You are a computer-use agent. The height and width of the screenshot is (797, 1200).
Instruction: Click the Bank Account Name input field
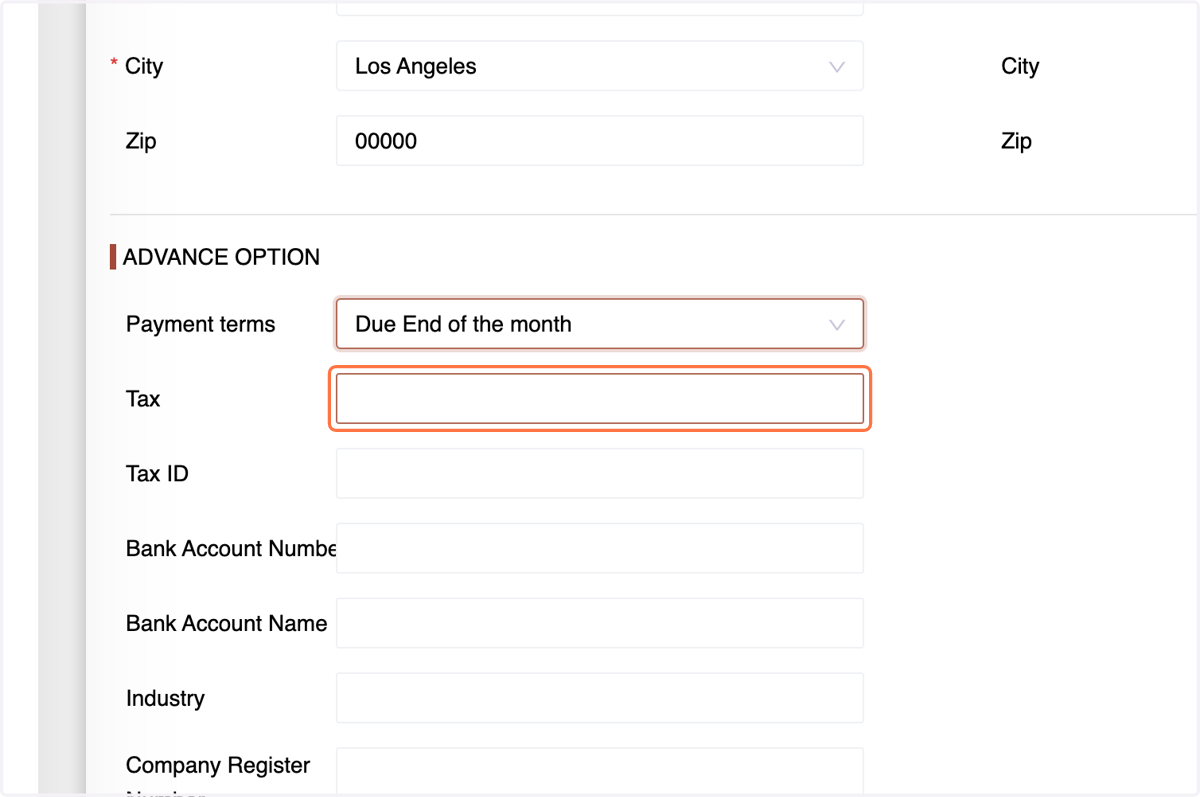pos(600,623)
